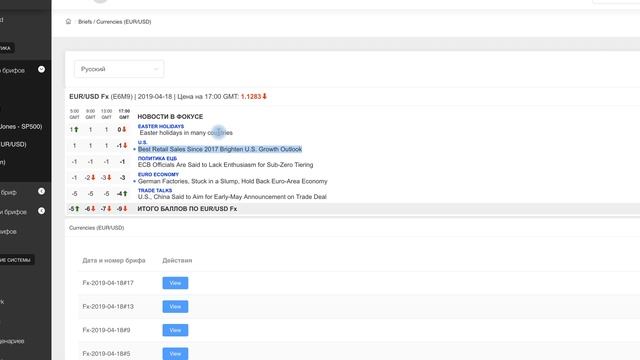This screenshot has width=640, height=360.
Task: Click row label Fx-2019-04-18#9
Action: [106, 330]
